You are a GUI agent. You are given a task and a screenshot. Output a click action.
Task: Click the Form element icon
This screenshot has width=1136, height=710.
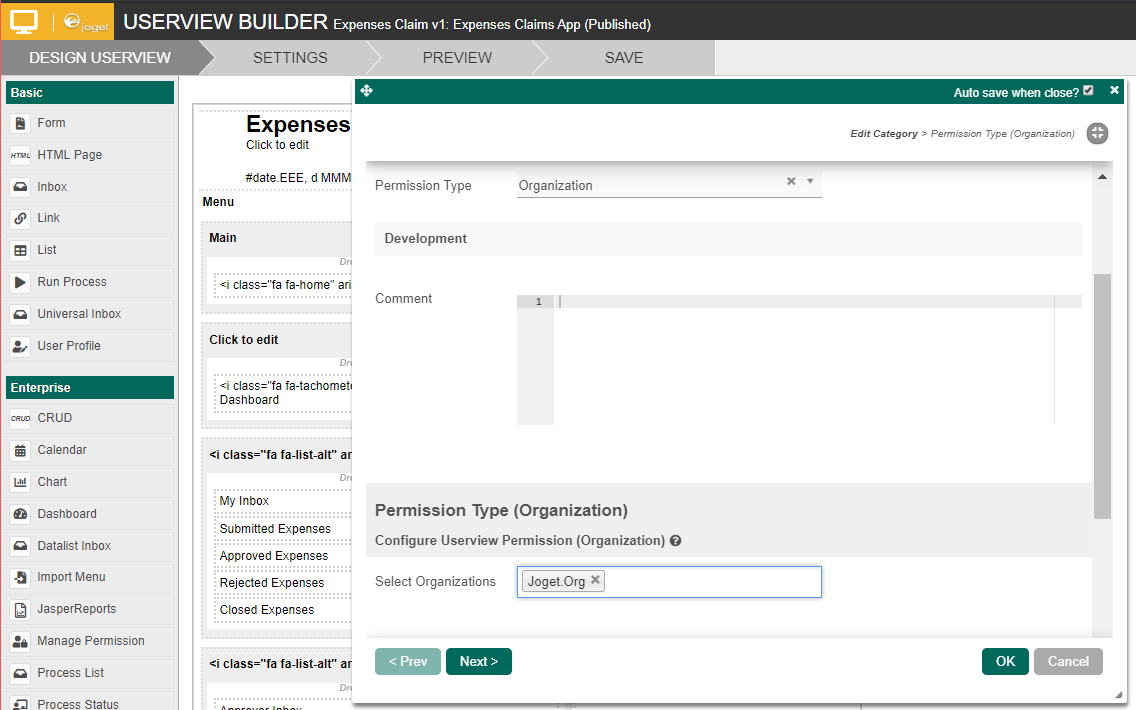pyautogui.click(x=20, y=123)
